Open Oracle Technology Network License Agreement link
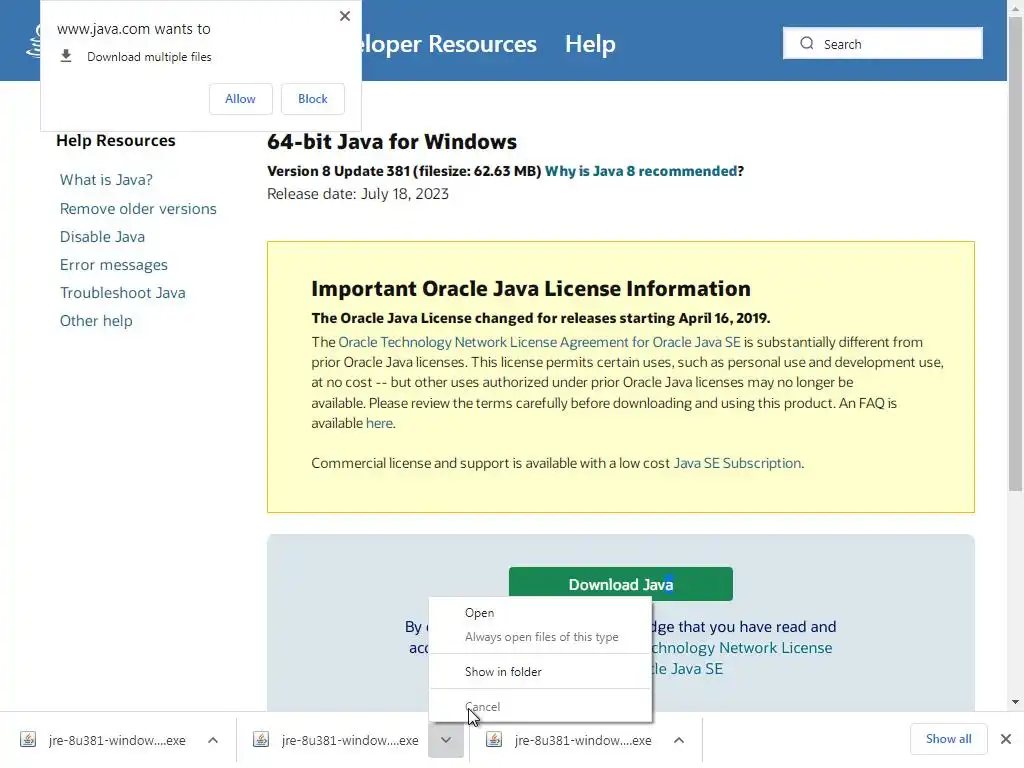 [539, 342]
